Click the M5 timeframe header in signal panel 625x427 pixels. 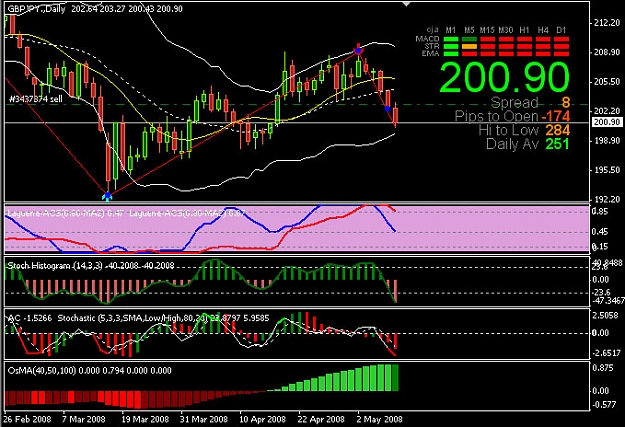point(469,30)
